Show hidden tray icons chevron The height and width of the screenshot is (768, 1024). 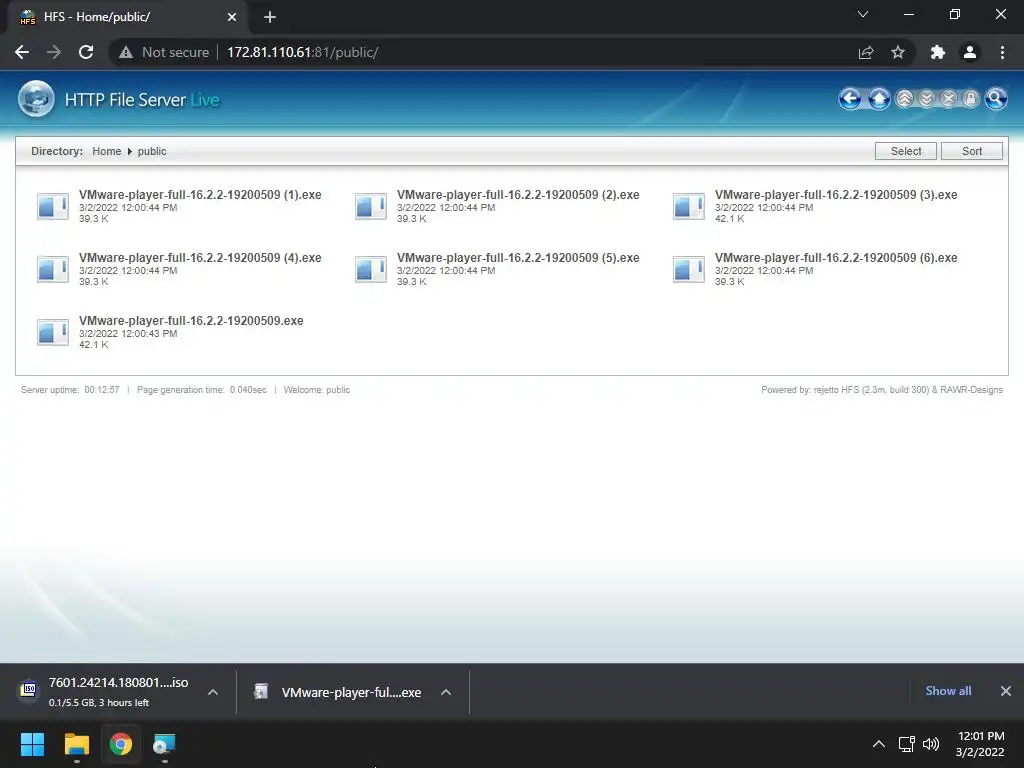tap(879, 744)
